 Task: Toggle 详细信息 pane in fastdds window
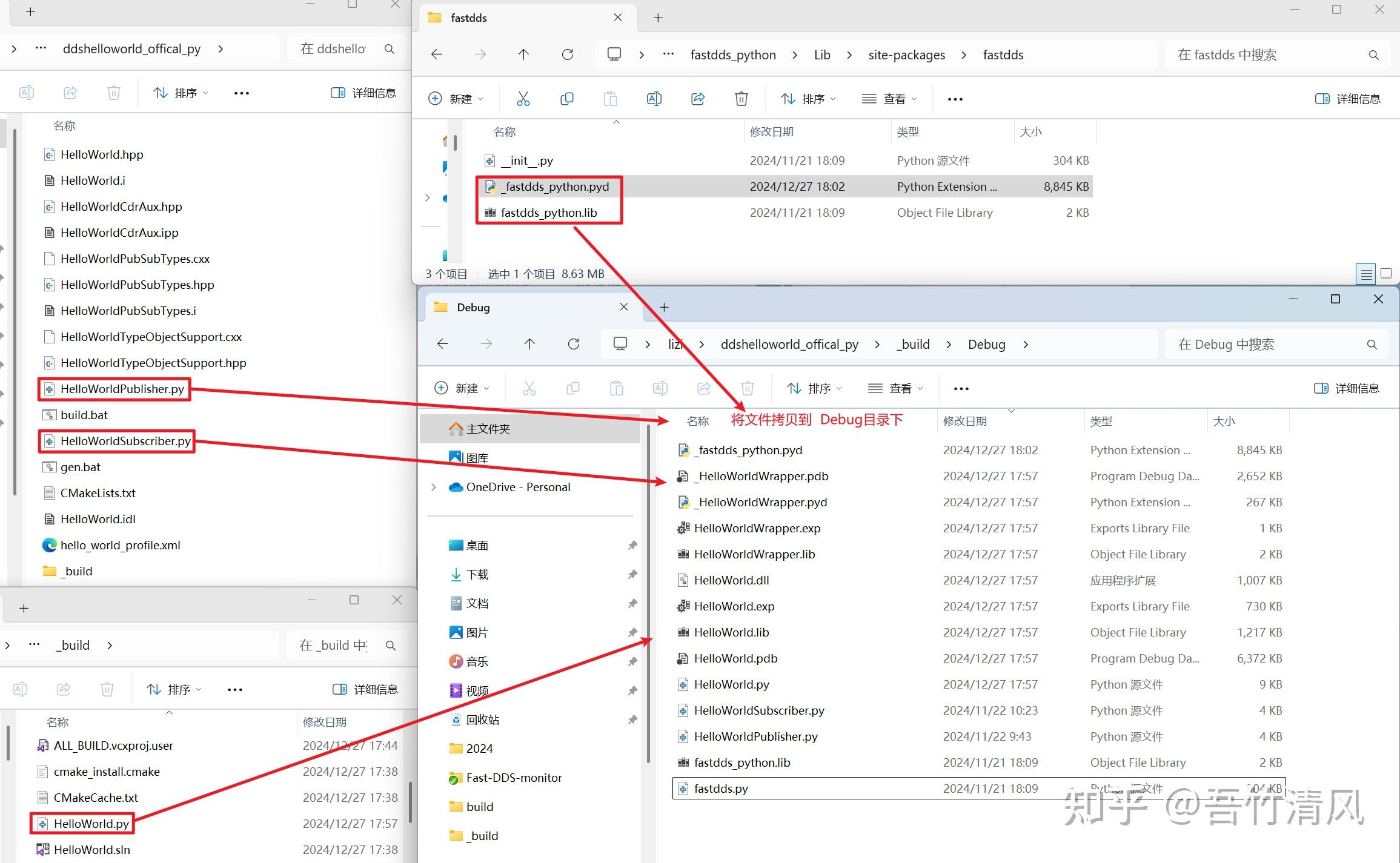1348,99
